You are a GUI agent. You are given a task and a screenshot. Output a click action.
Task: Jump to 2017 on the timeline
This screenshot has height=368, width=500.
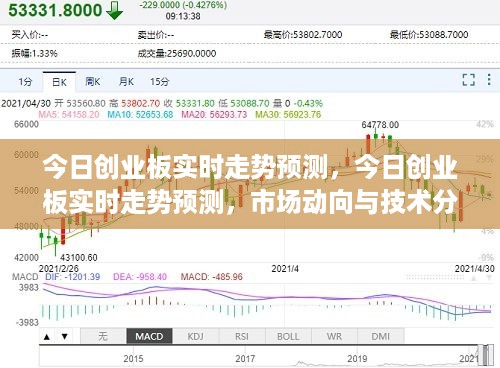tap(245, 359)
